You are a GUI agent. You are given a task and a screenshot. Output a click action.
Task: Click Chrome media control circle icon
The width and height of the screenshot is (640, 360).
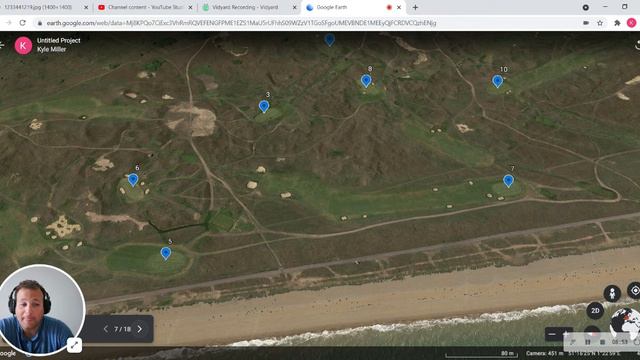coord(585,7)
